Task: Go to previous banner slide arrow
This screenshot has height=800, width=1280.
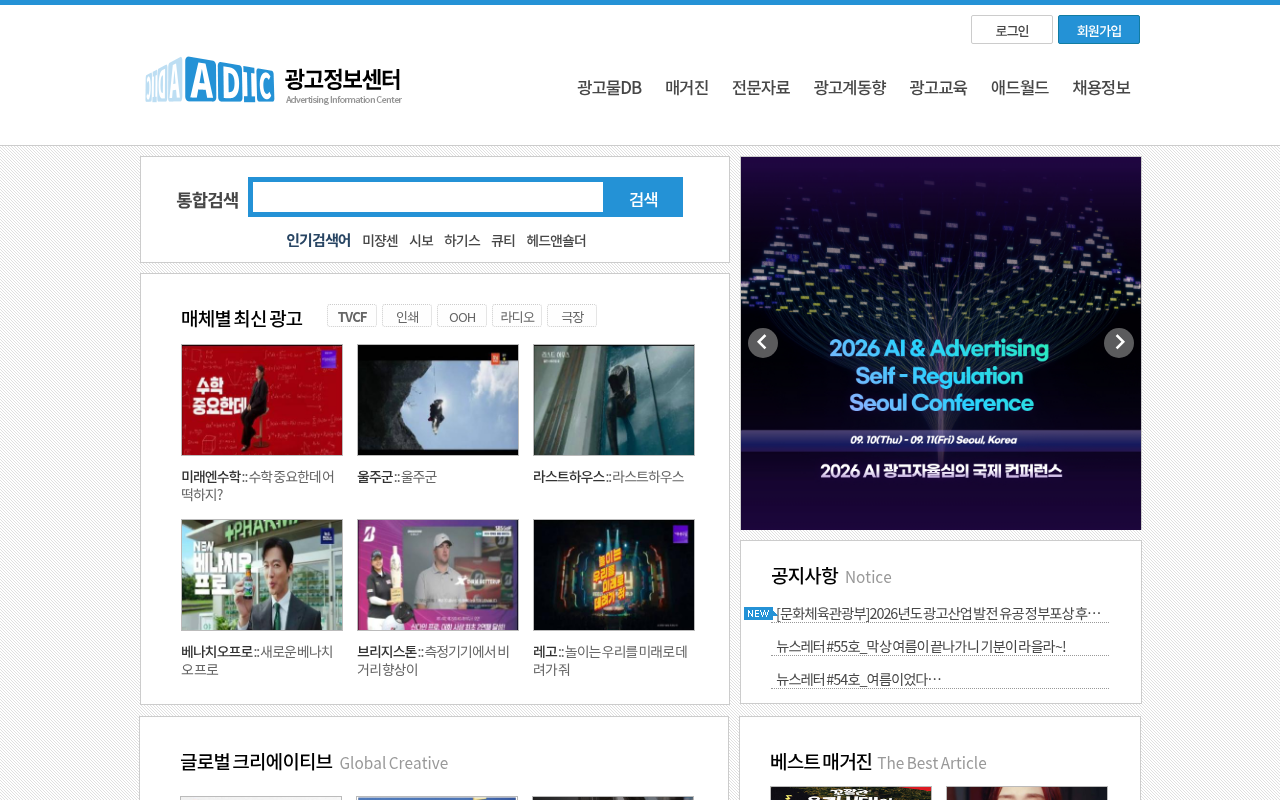Action: (x=763, y=343)
